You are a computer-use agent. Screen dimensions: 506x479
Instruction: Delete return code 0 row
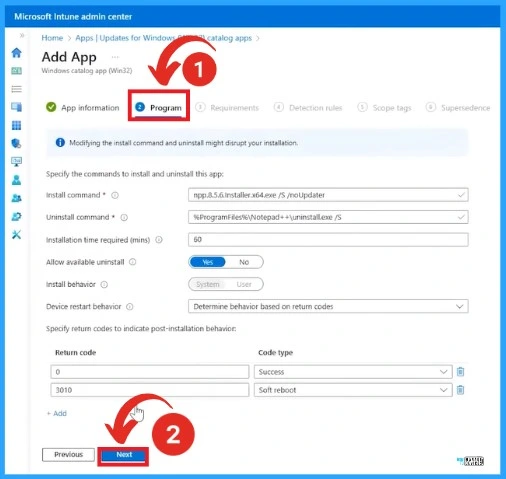pyautogui.click(x=460, y=372)
